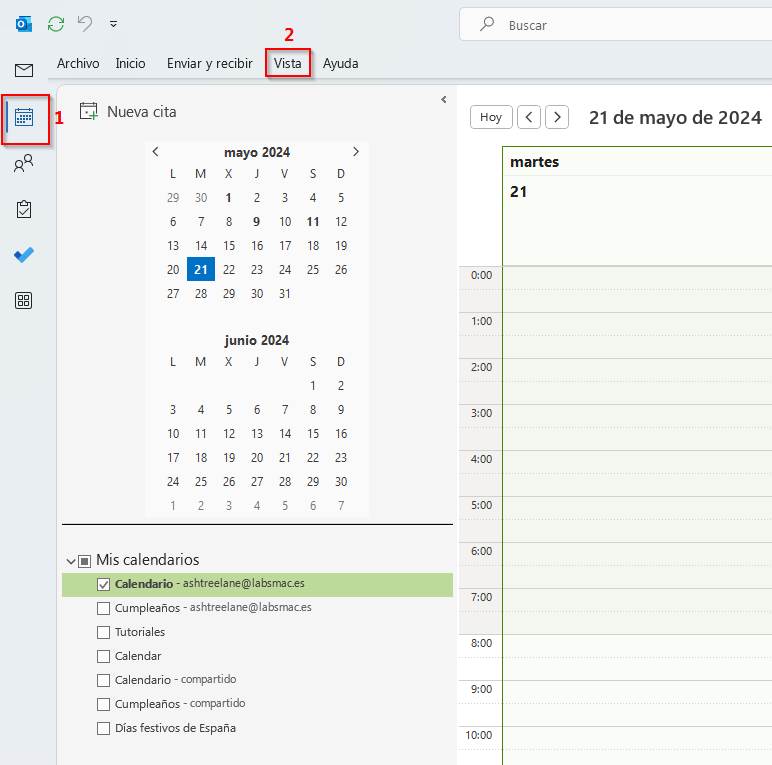The width and height of the screenshot is (772, 765).
Task: Open the Archivo menu tab
Action: [78, 63]
